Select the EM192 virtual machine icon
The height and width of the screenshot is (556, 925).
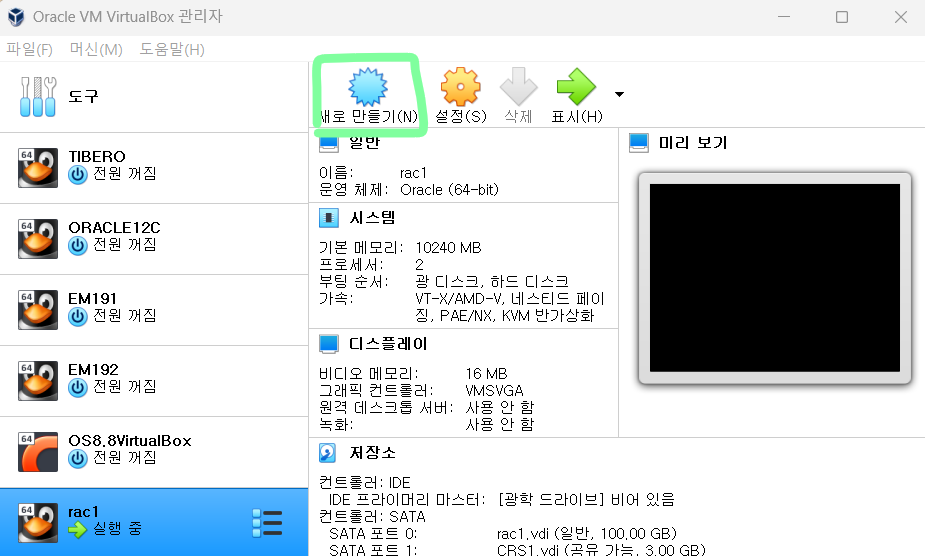tap(38, 381)
